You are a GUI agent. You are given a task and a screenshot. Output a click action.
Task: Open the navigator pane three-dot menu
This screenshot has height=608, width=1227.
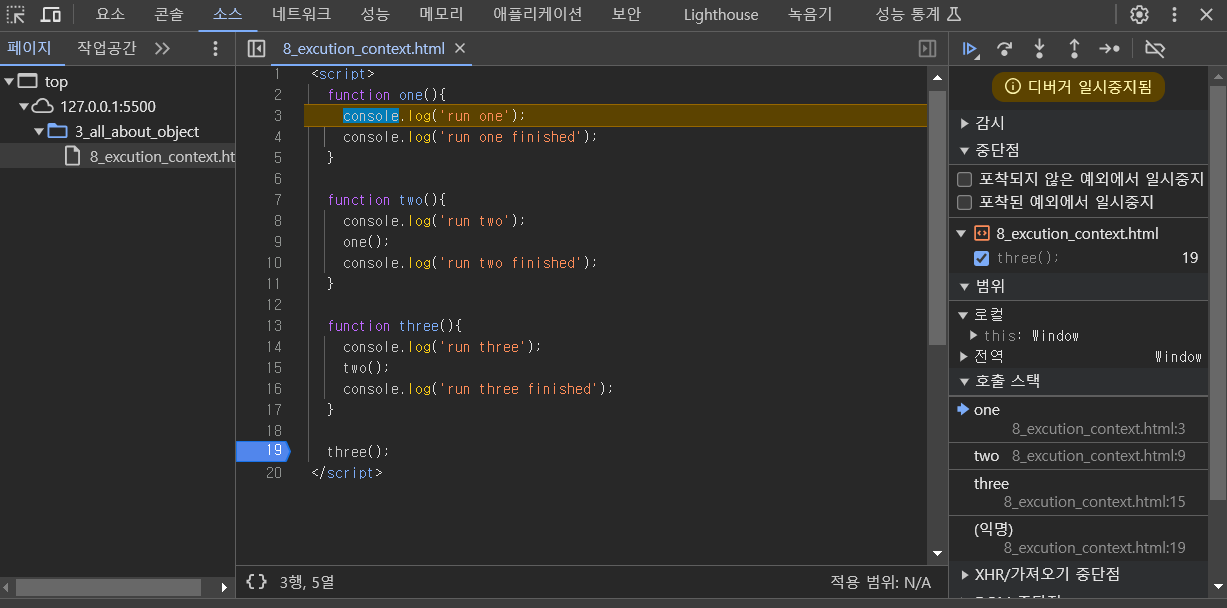point(216,48)
